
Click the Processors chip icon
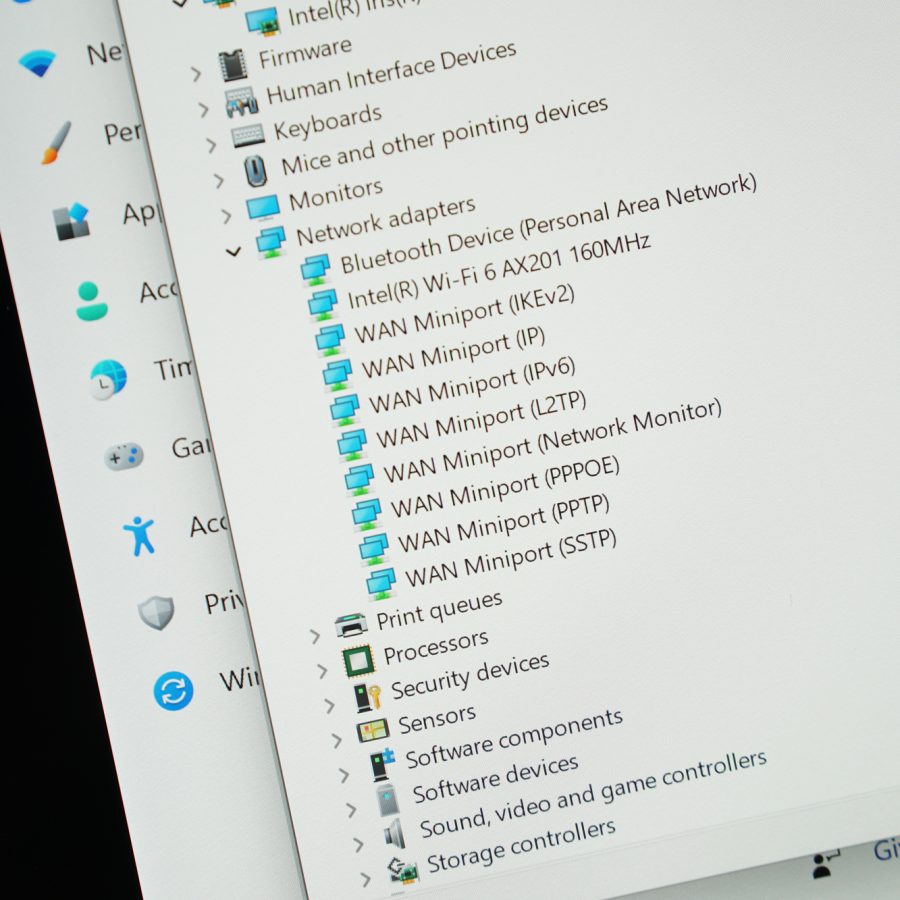point(358,661)
